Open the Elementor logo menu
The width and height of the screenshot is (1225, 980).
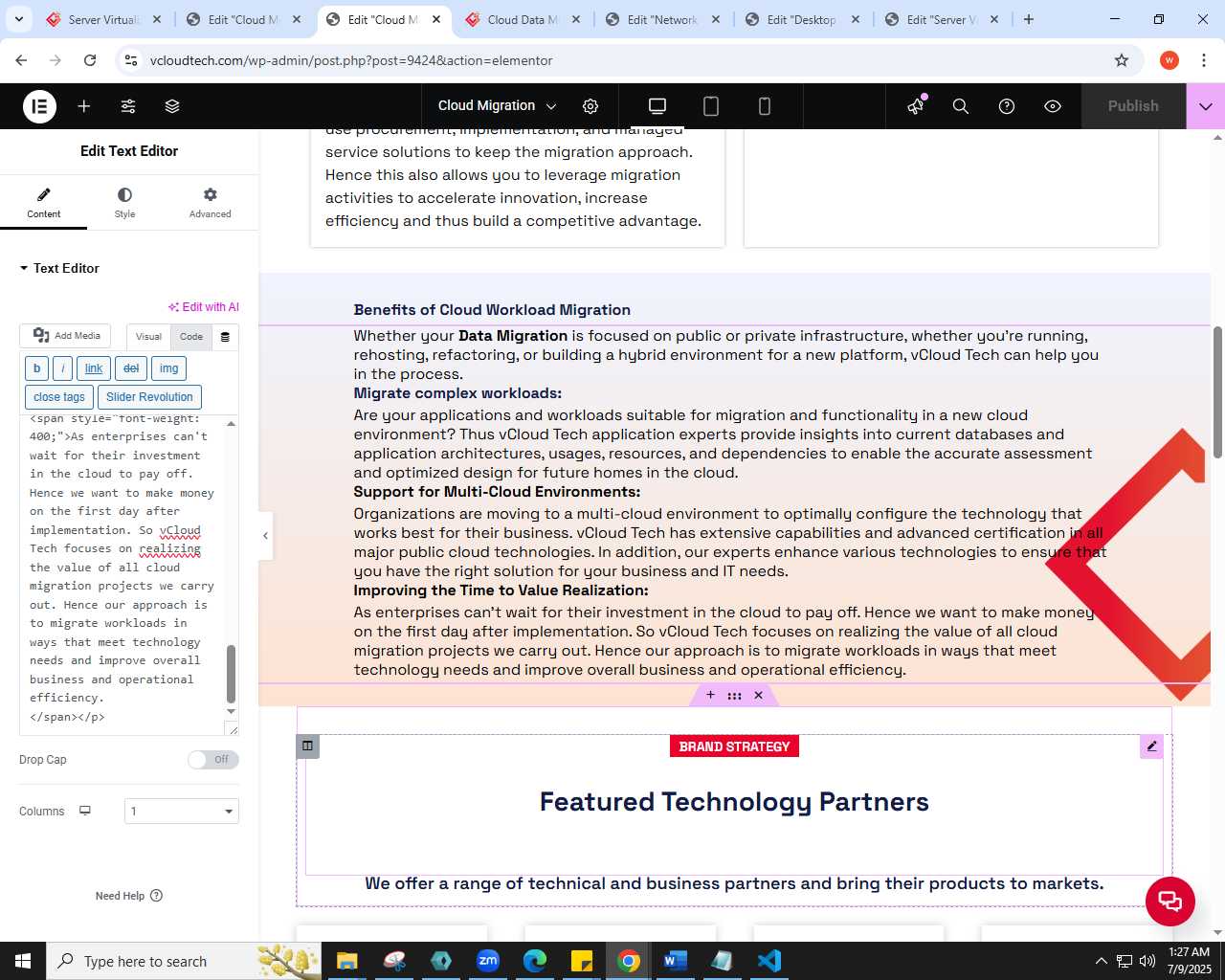pyautogui.click(x=39, y=106)
